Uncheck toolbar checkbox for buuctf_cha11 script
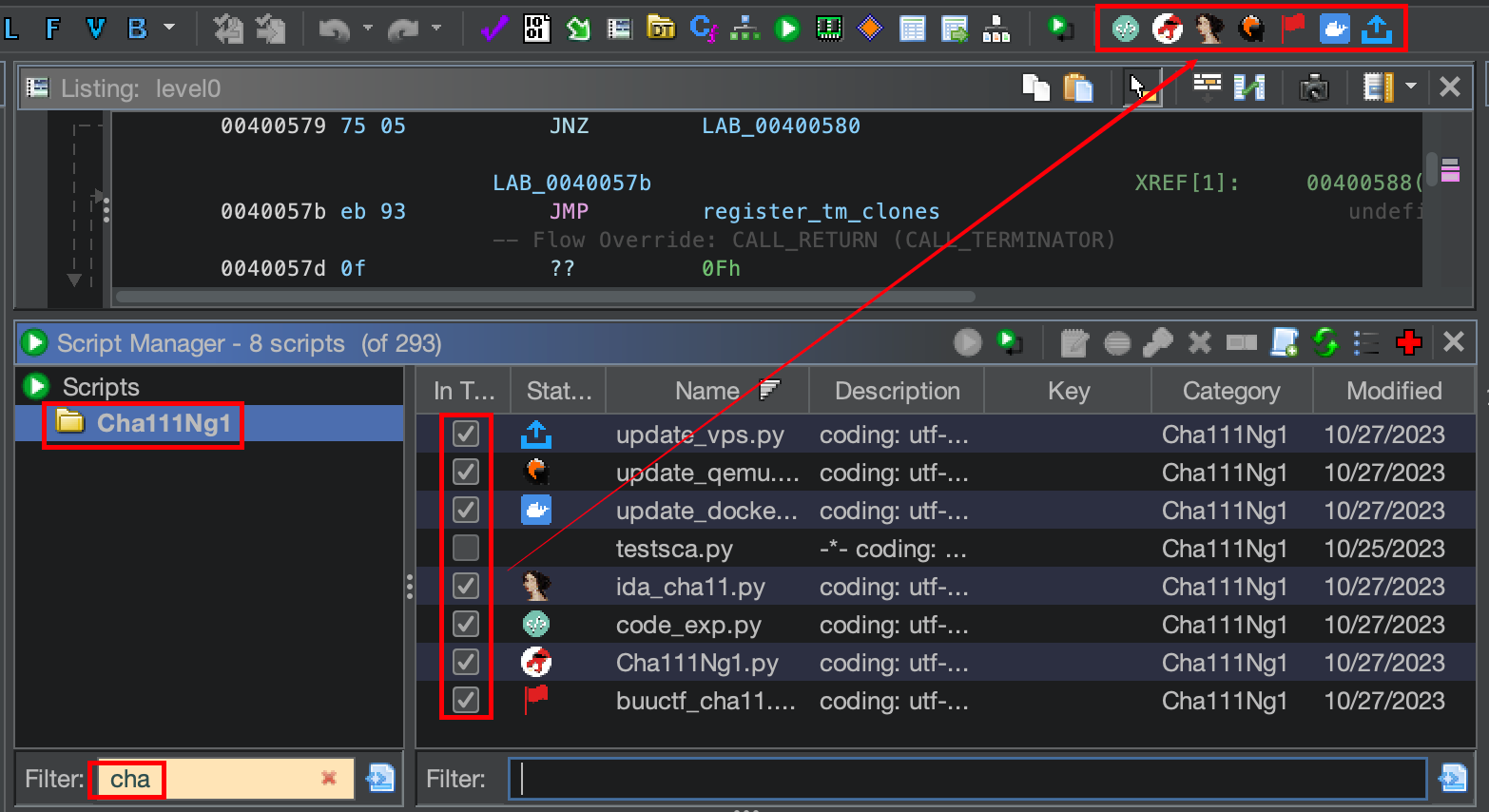1489x812 pixels. [x=466, y=700]
